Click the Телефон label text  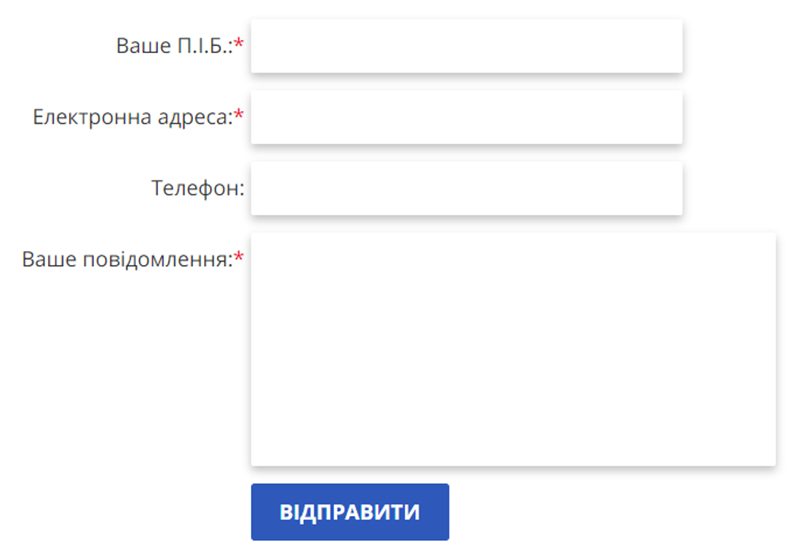197,188
